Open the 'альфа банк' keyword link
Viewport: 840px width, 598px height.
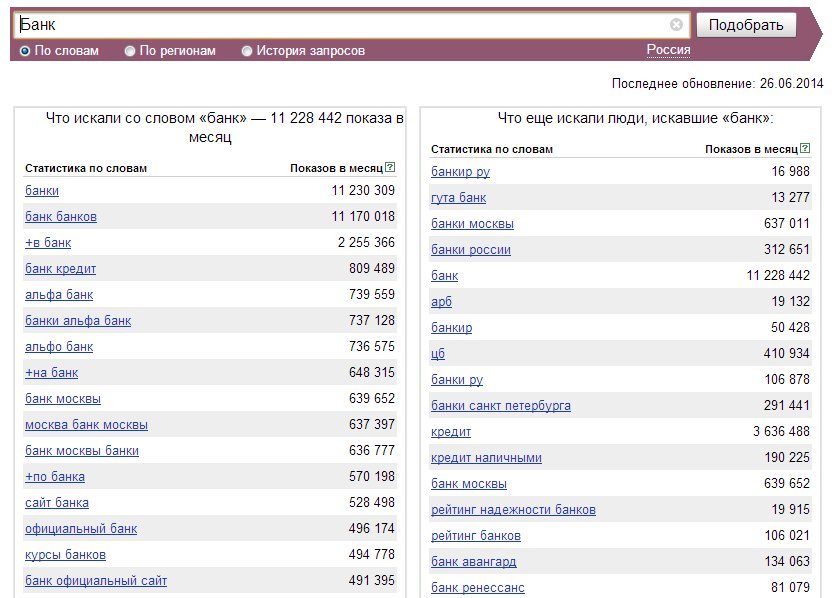(x=59, y=295)
